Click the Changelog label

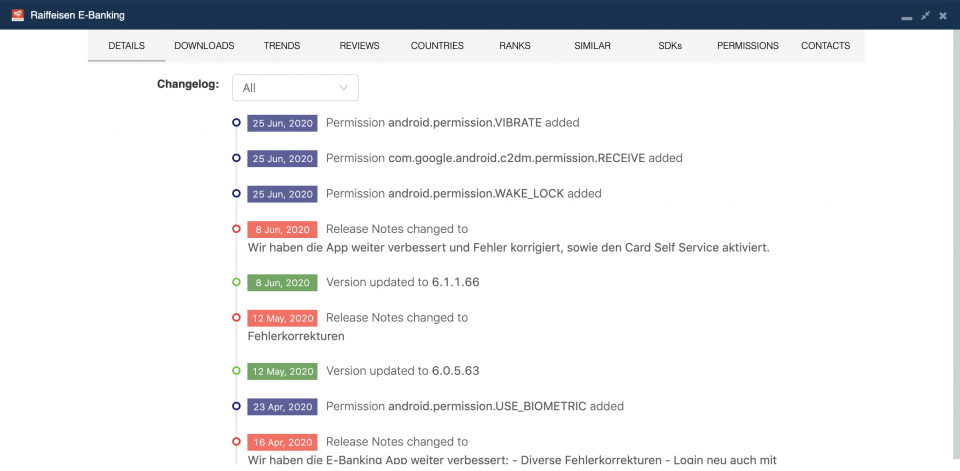coord(188,85)
